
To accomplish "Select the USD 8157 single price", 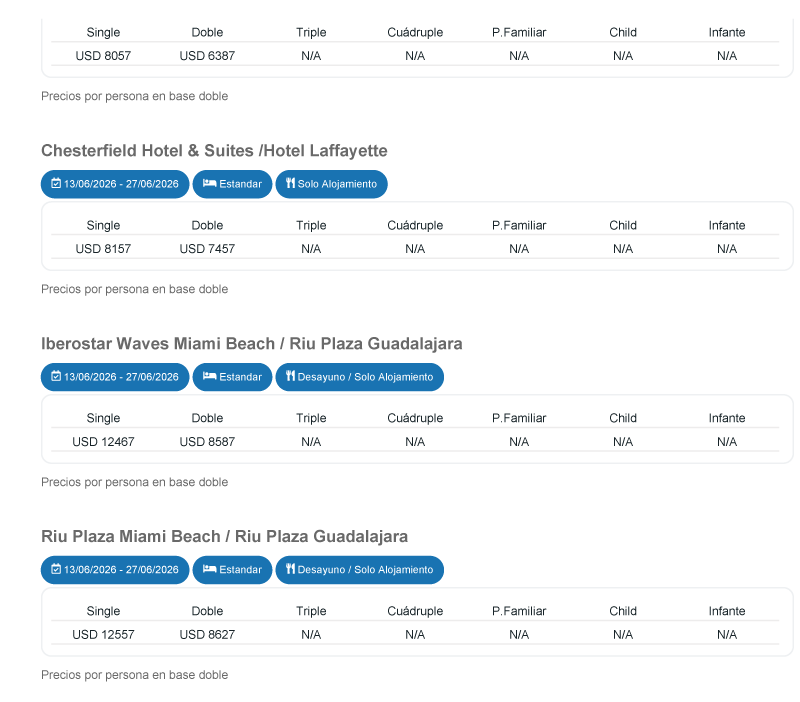I will point(103,249).
